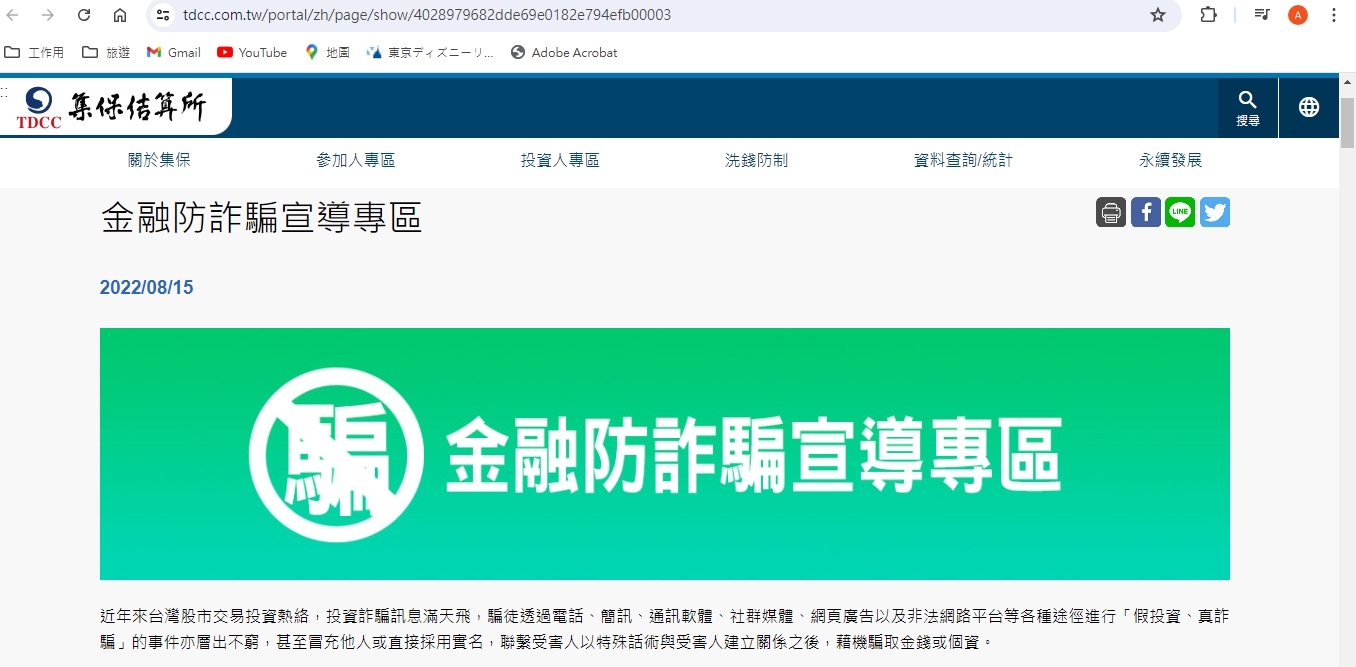
Task: Select the 洗錢防制 navigation menu
Action: (757, 158)
